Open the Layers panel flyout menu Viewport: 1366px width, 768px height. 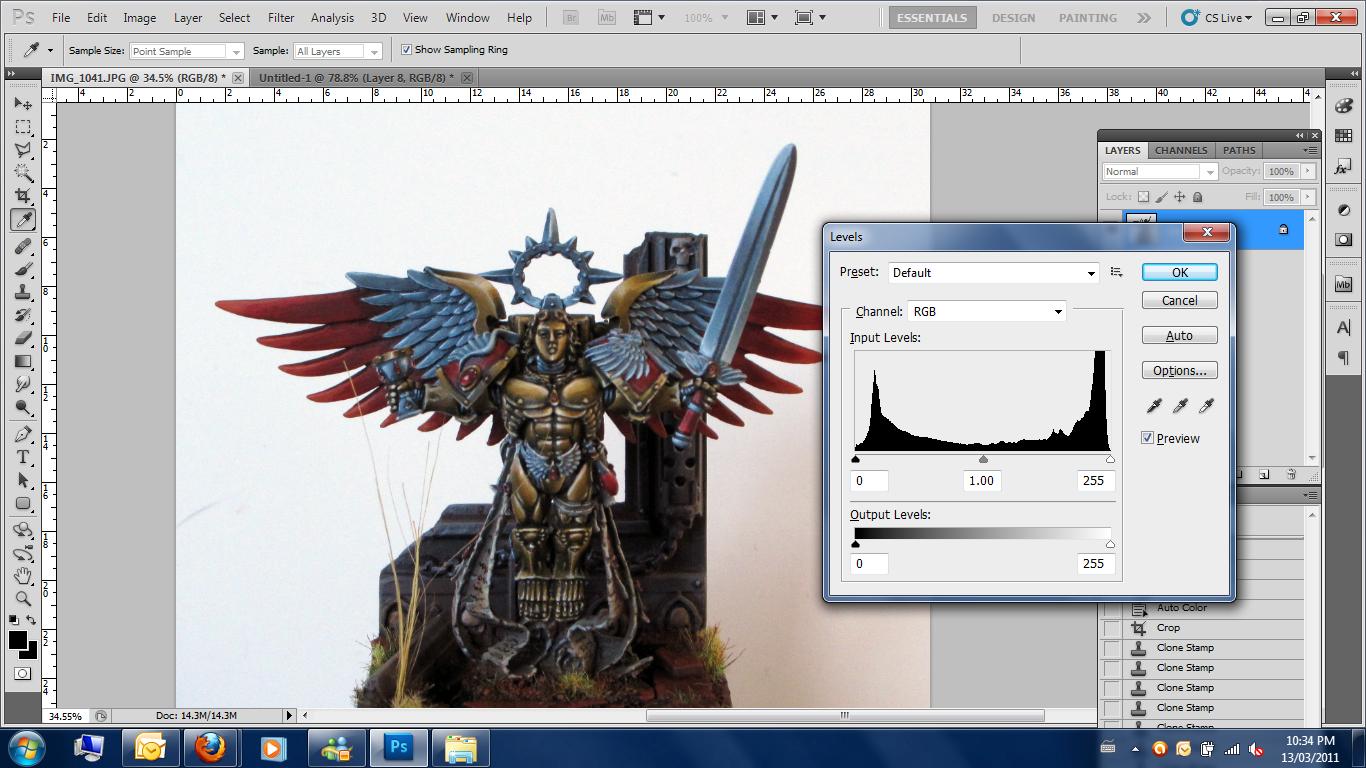click(1309, 150)
